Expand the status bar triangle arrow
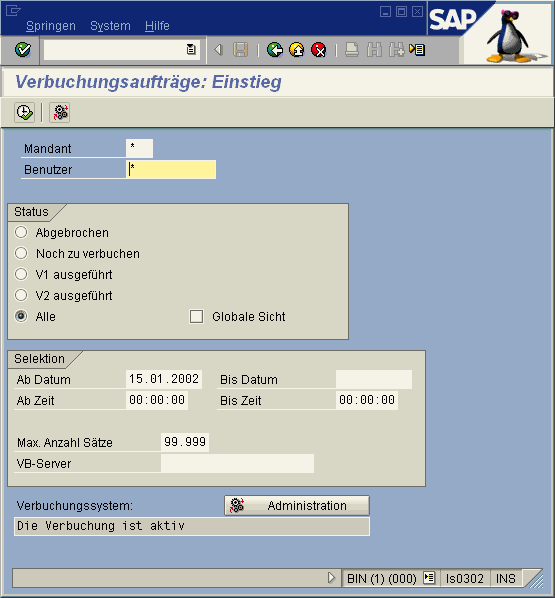Image resolution: width=555 pixels, height=598 pixels. click(x=331, y=578)
